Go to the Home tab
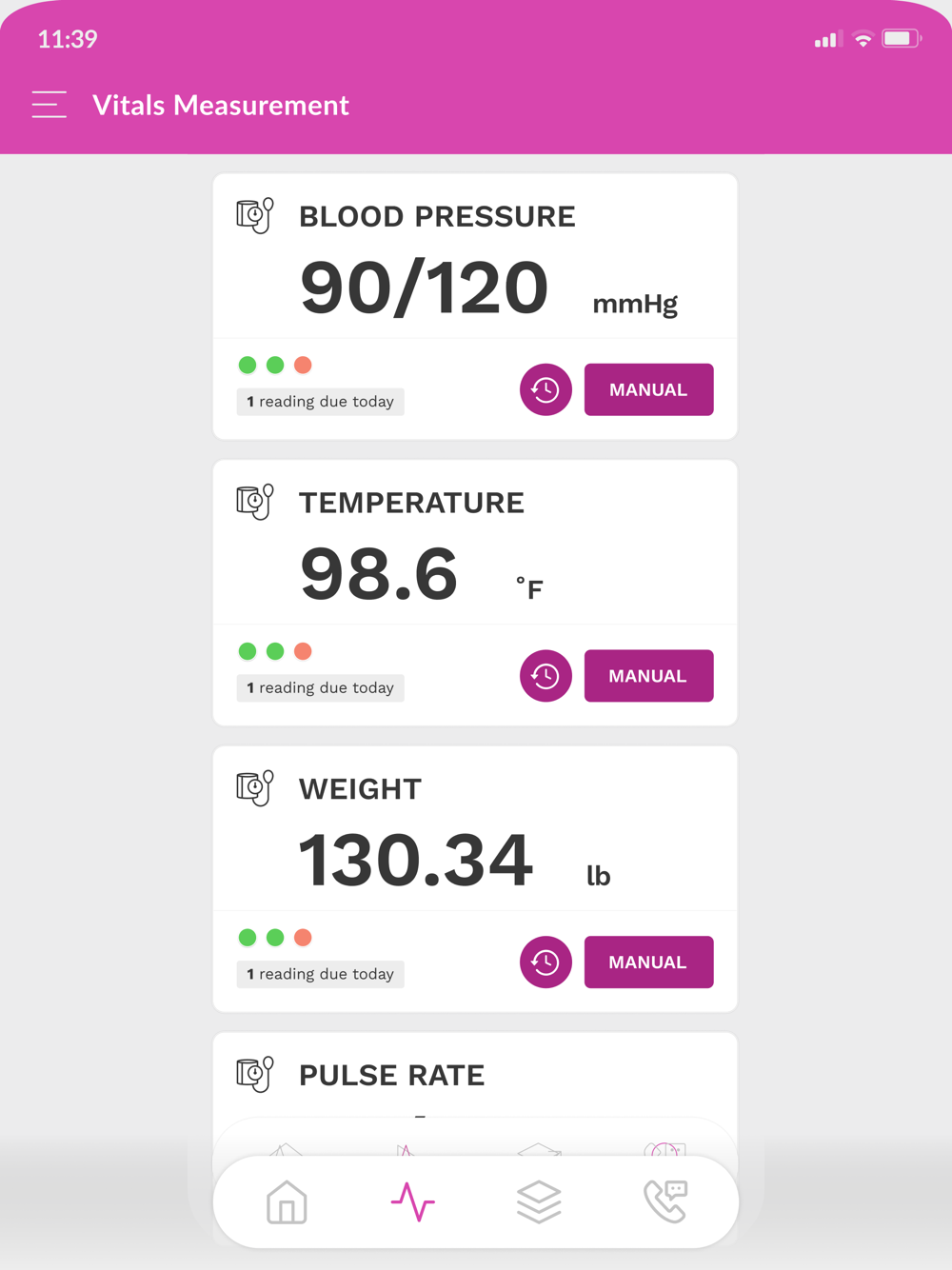The height and width of the screenshot is (1270, 952). (x=287, y=1201)
